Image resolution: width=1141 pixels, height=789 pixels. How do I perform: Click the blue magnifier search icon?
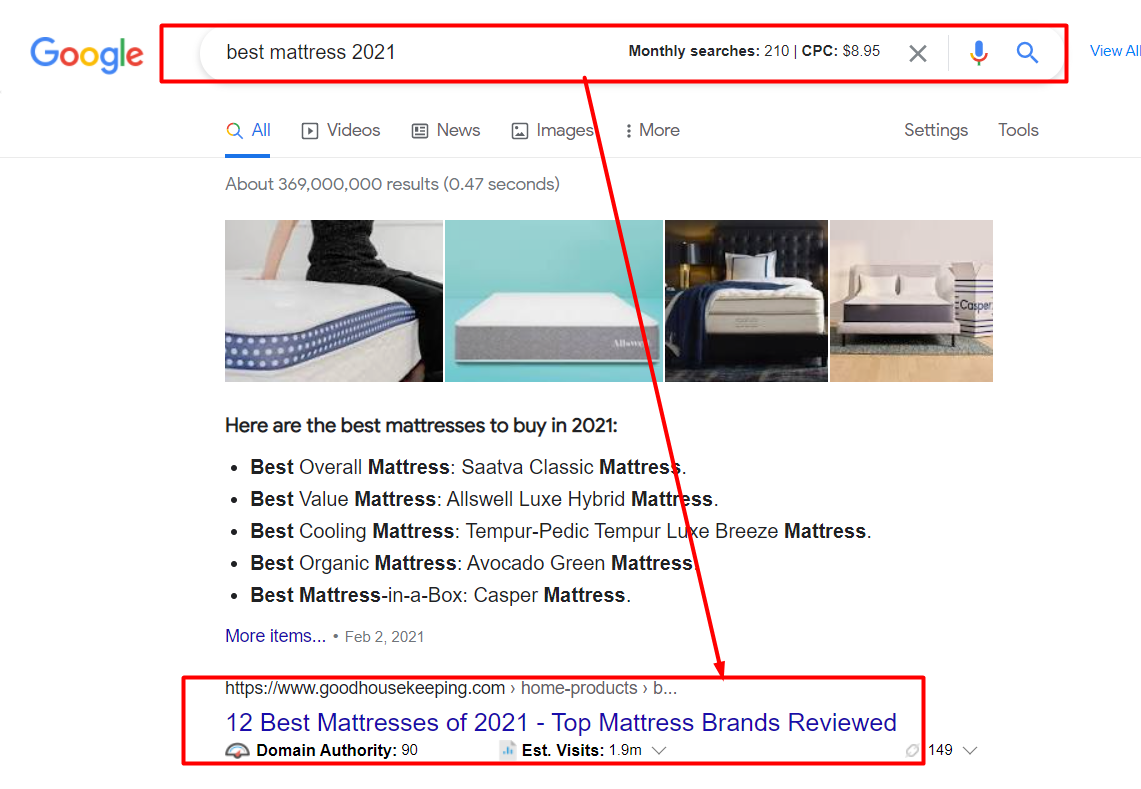1027,52
